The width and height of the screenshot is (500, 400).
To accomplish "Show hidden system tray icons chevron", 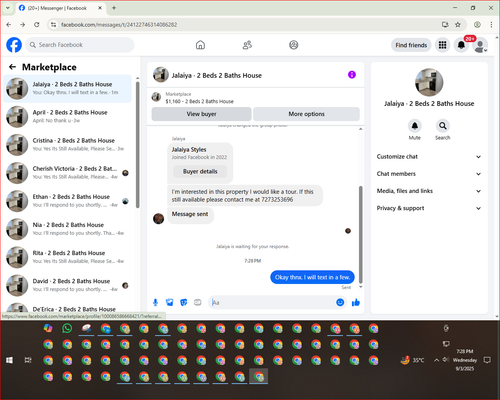I will pyautogui.click(x=436, y=360).
